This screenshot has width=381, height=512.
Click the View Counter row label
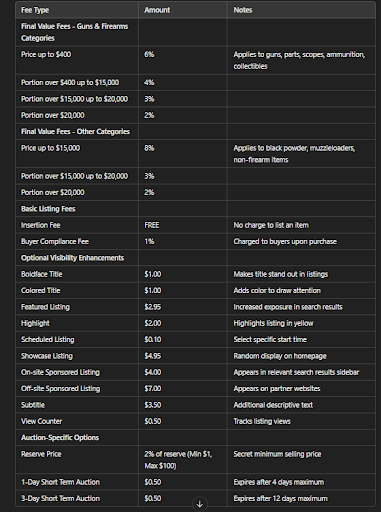tap(41, 421)
